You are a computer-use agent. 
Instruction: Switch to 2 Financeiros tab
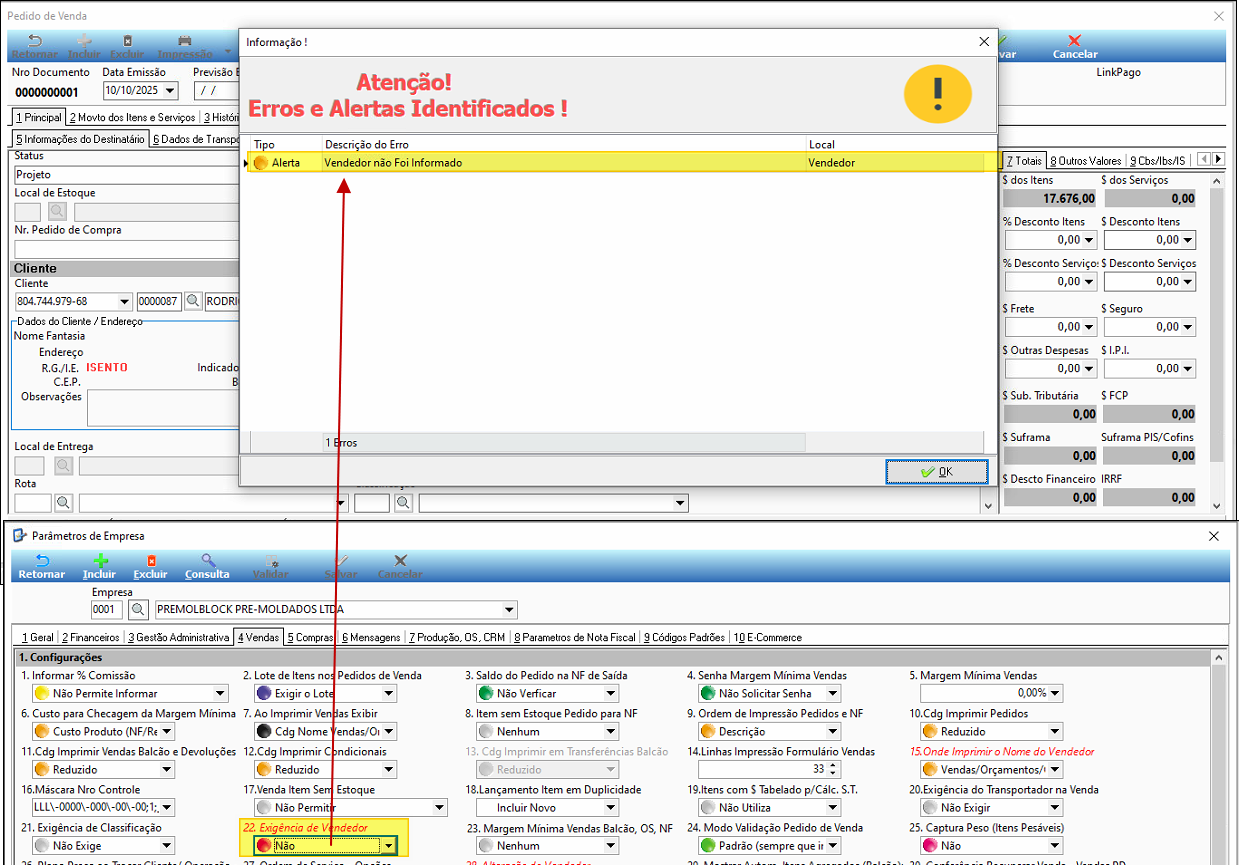click(90, 637)
